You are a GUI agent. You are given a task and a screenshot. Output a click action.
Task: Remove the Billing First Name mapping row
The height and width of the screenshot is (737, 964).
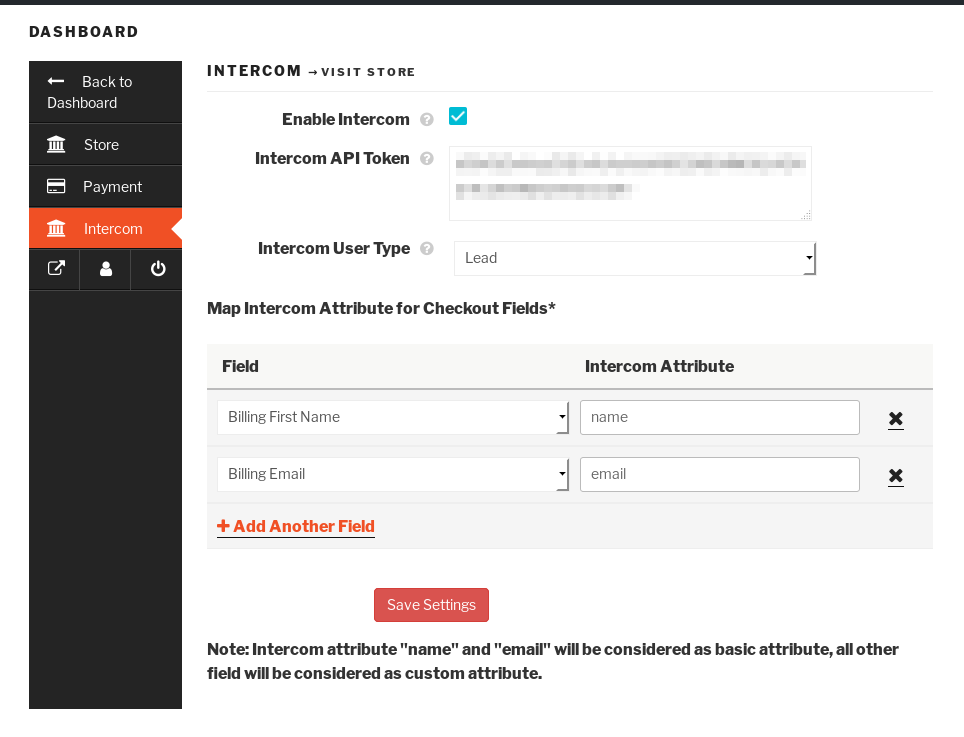[896, 419]
